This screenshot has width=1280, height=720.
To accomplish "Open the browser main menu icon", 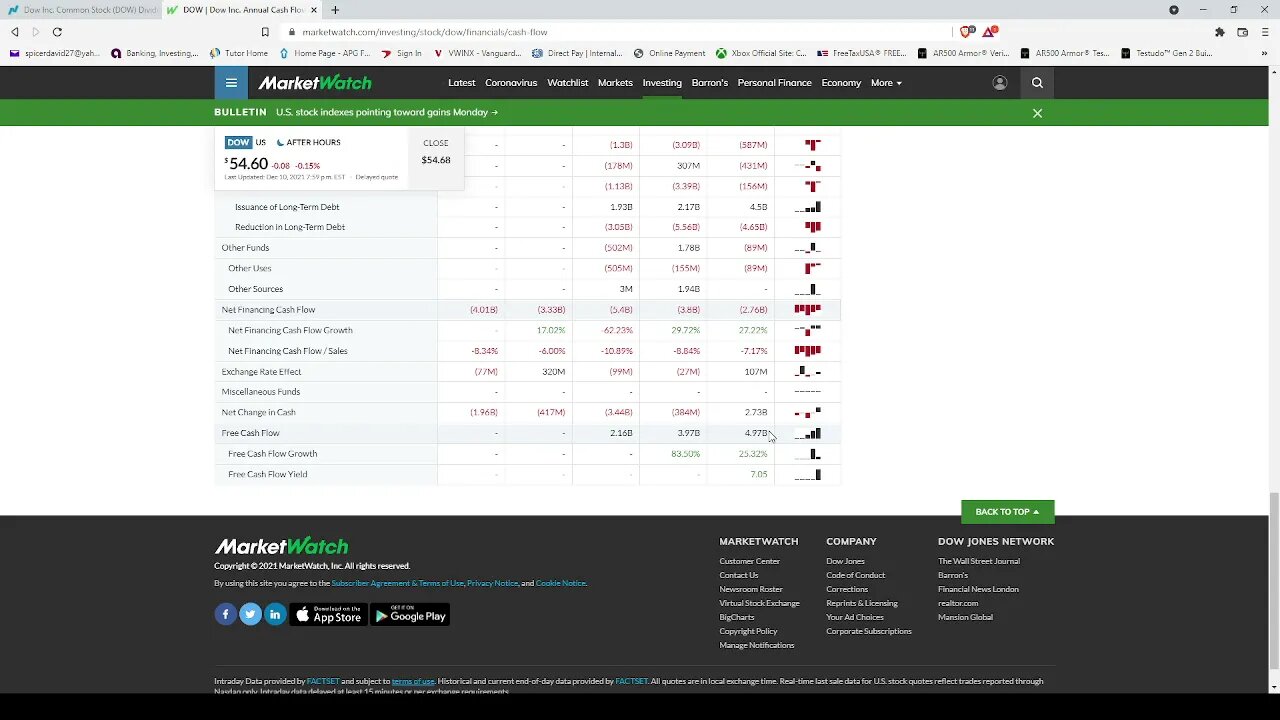I will [1265, 32].
